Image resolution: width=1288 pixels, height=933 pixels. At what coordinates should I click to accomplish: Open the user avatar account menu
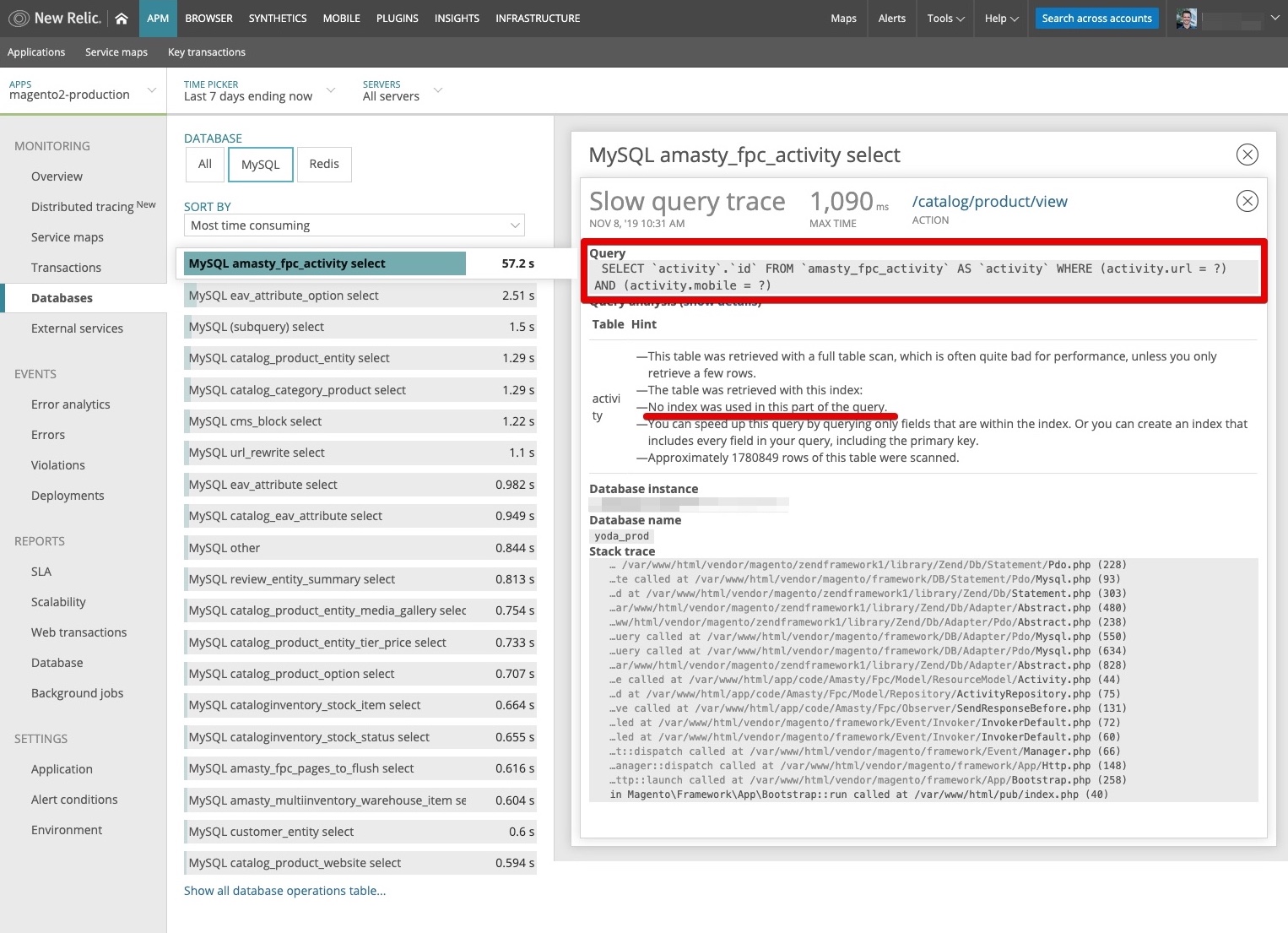click(x=1186, y=19)
